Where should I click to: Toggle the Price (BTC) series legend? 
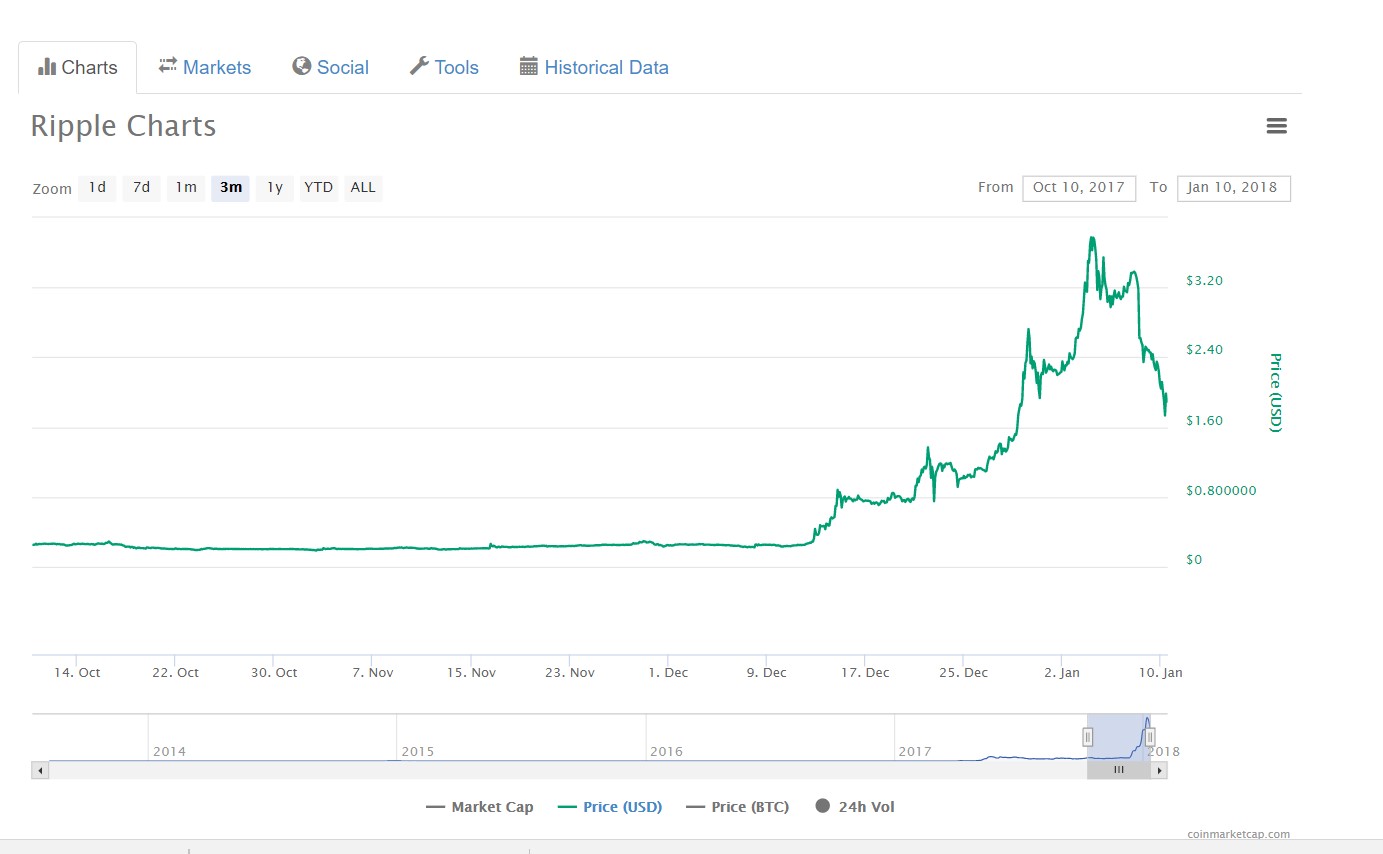[x=738, y=807]
